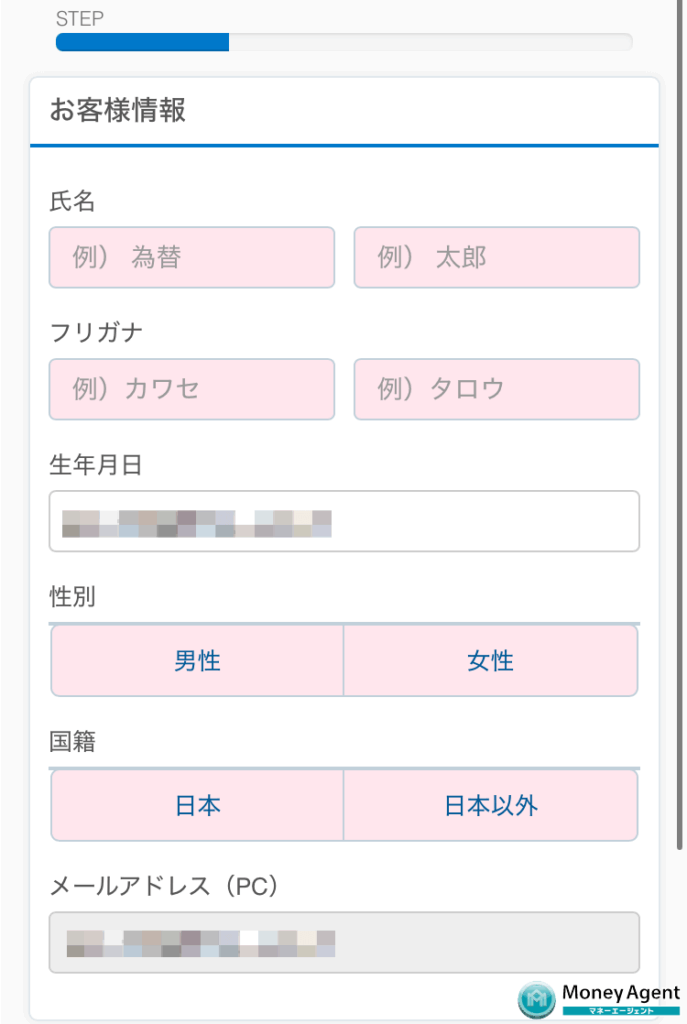Select the 男性 (male) gender option
Screen dimensions: 687x1024
[197, 660]
